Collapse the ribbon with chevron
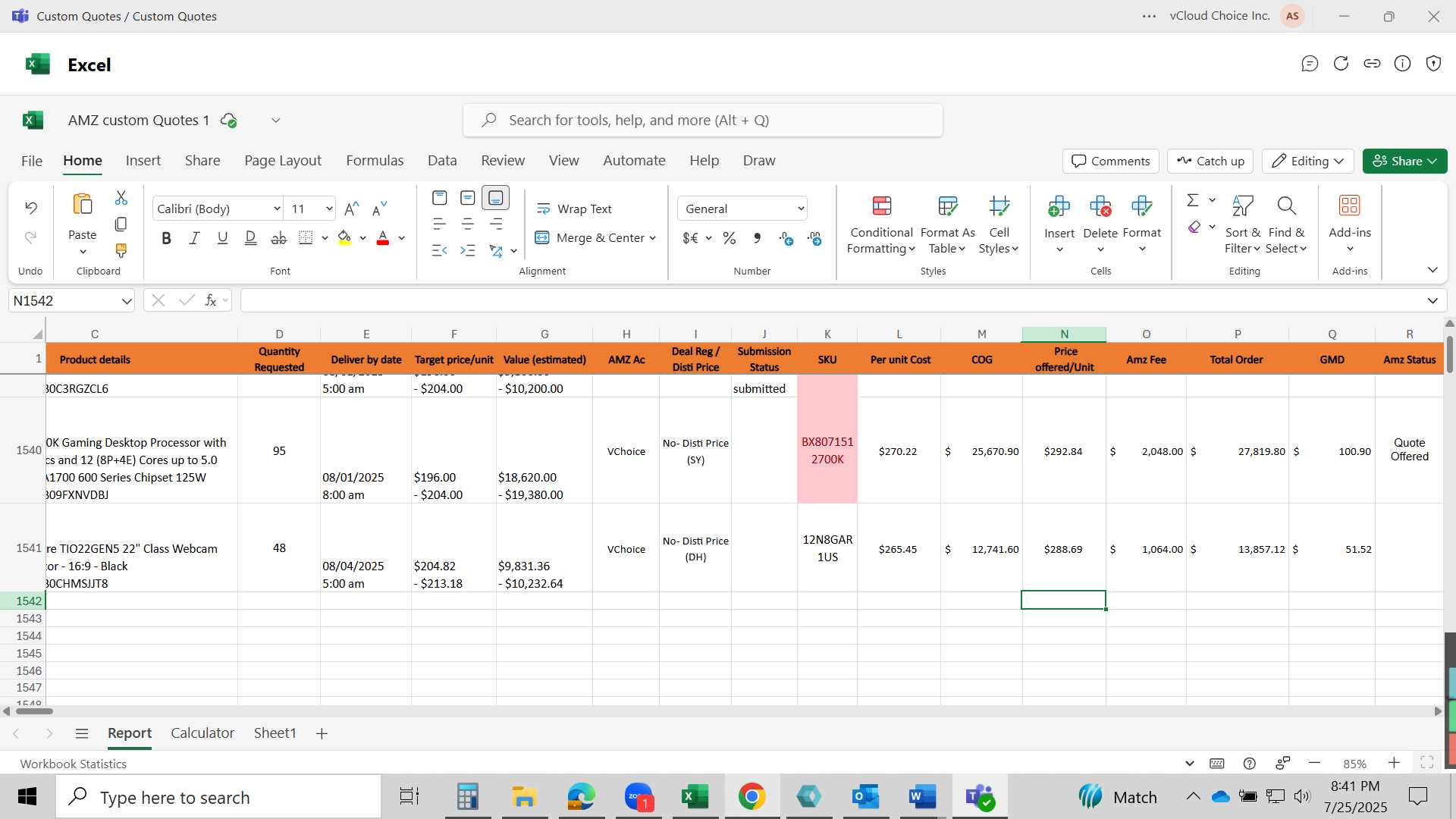This screenshot has height=819, width=1456. [1432, 270]
